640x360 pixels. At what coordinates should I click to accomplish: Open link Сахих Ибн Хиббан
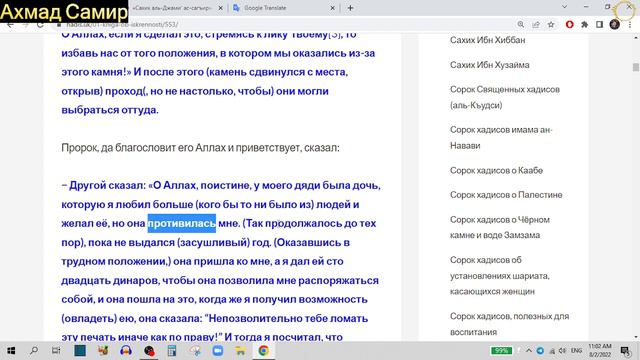487,40
